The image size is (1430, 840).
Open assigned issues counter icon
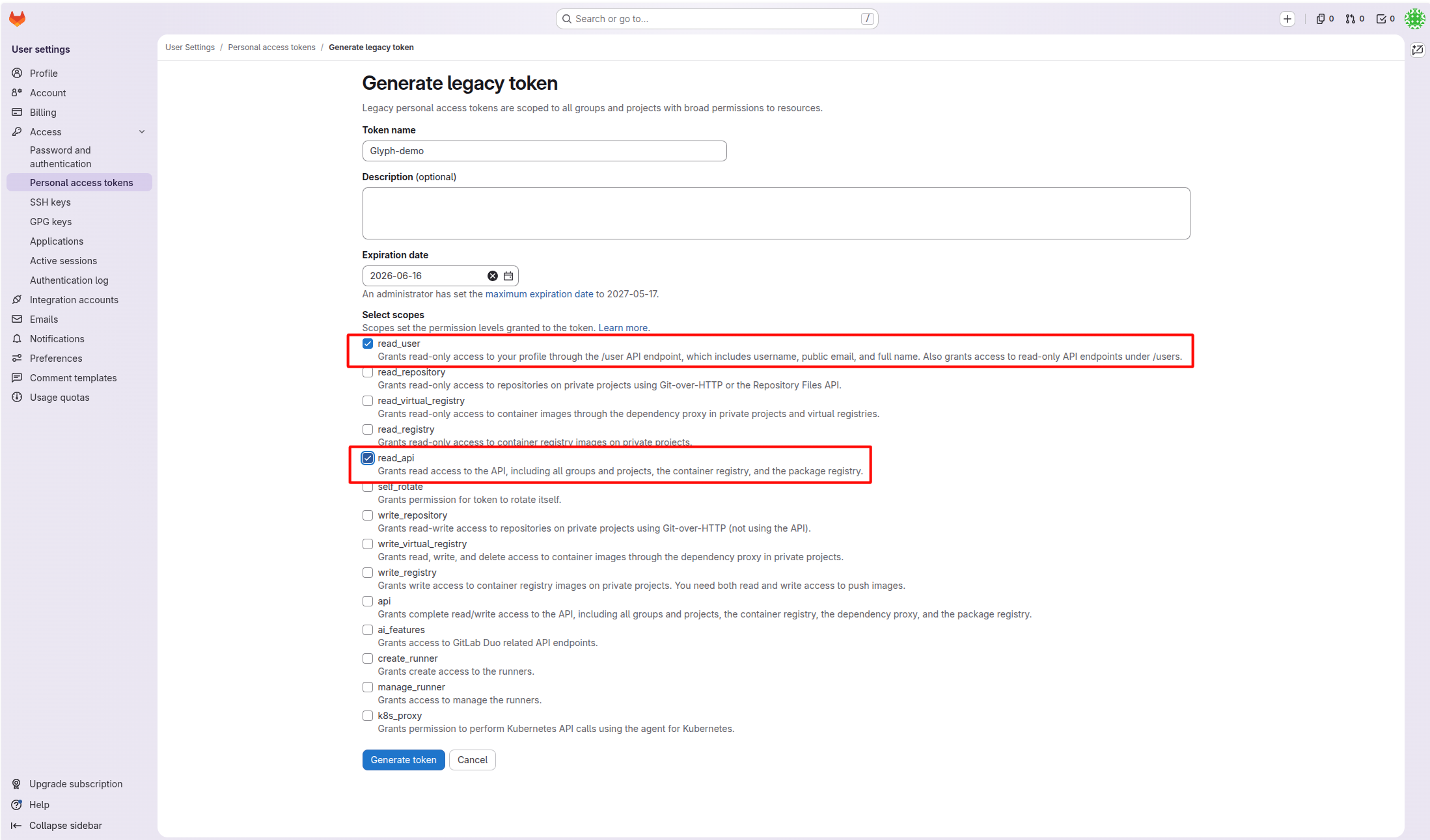point(1325,19)
